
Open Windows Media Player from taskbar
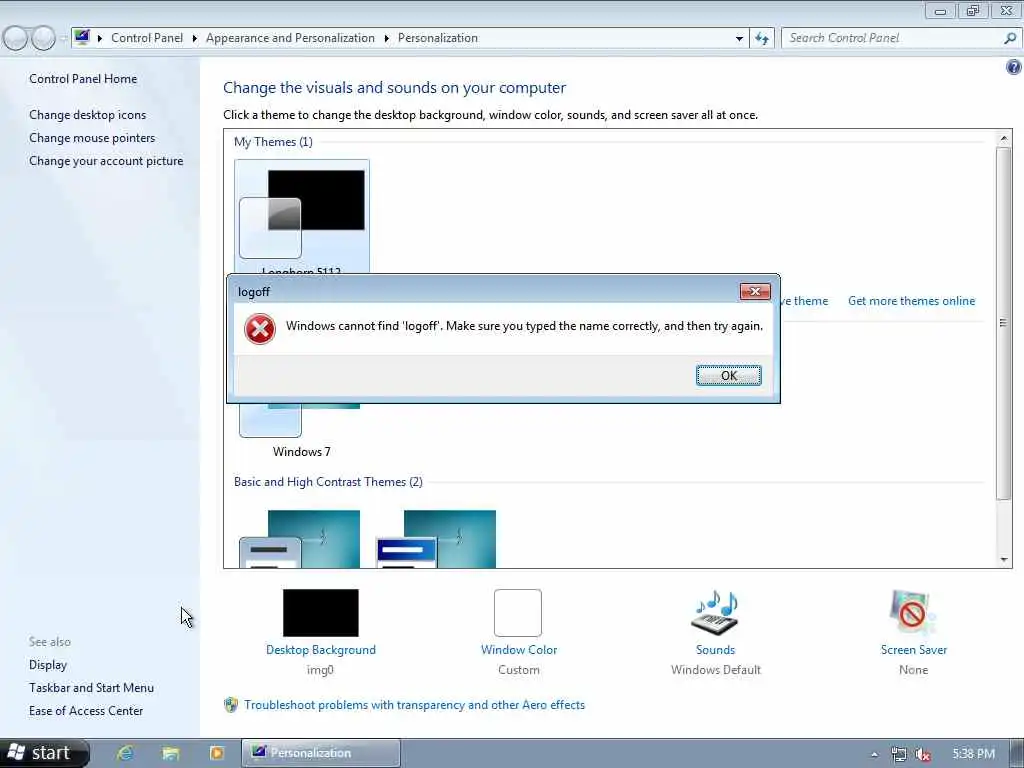217,754
